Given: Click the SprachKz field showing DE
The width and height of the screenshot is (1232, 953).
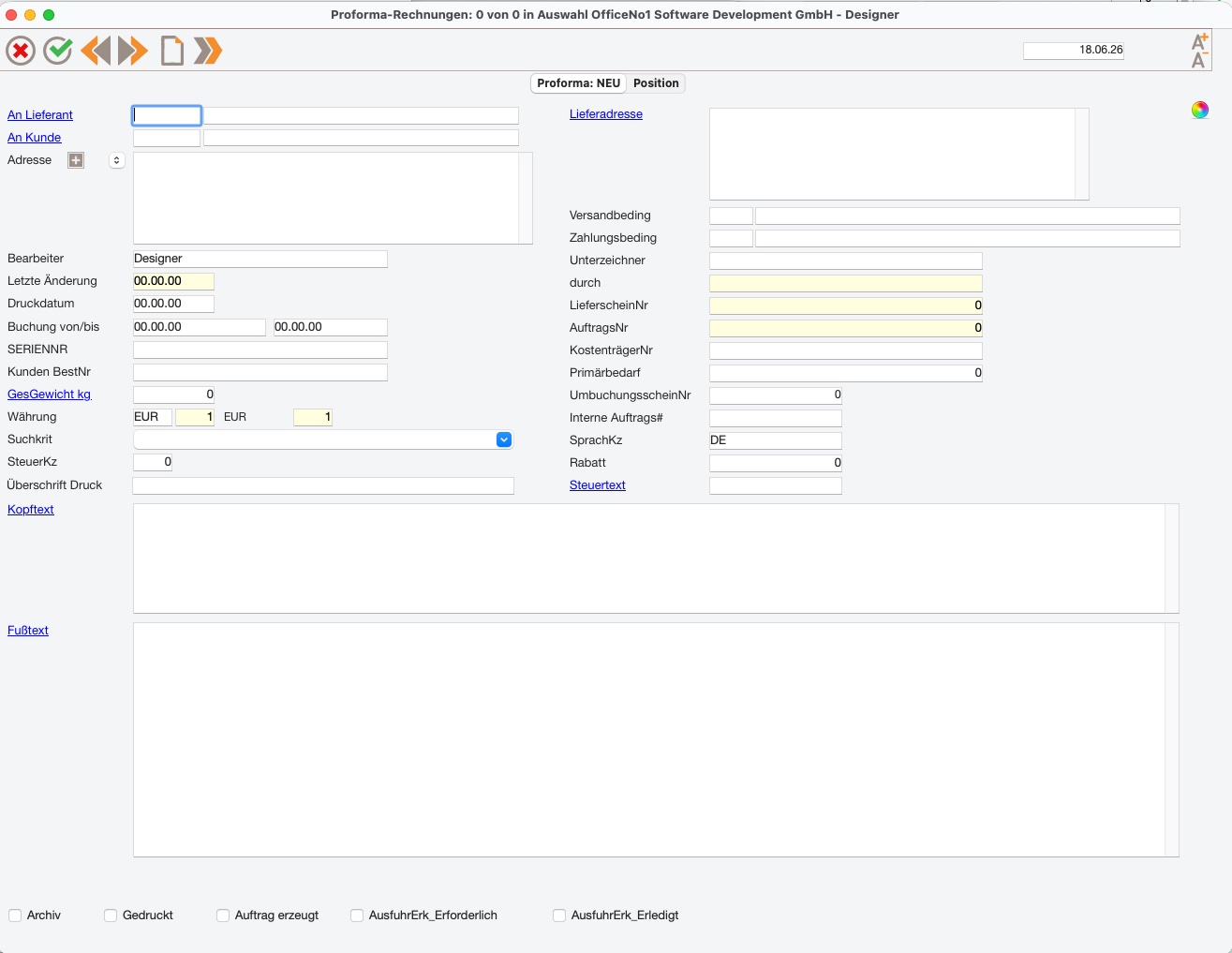Looking at the screenshot, I should point(776,440).
